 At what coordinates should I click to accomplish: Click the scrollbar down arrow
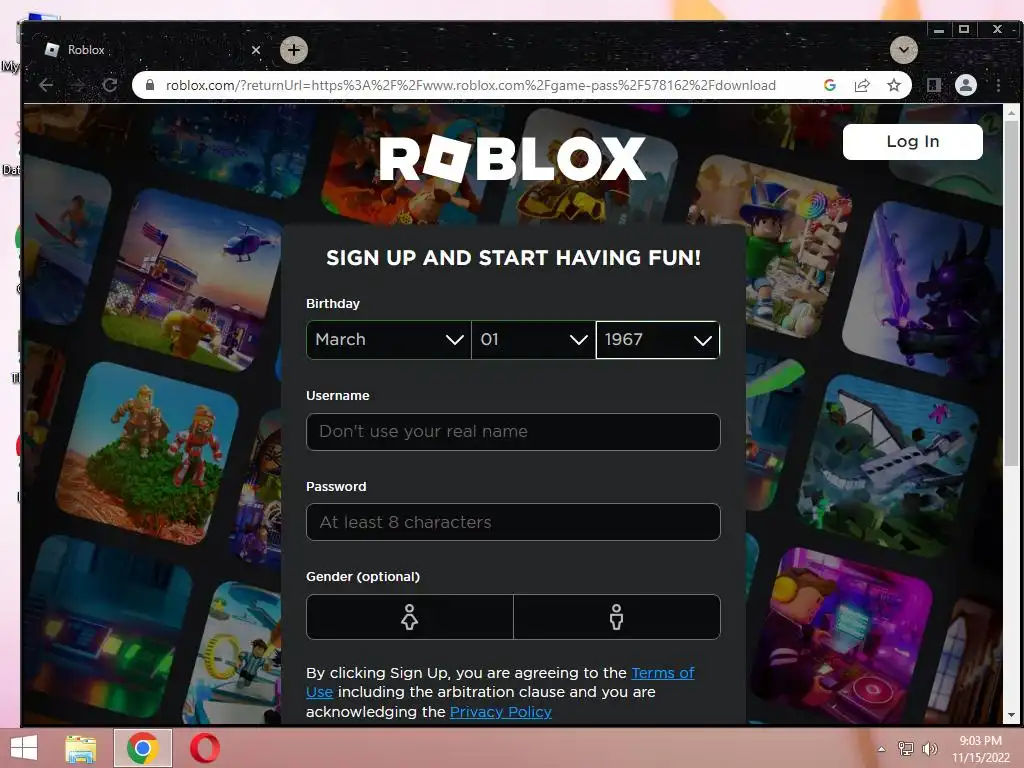pos(1012,716)
